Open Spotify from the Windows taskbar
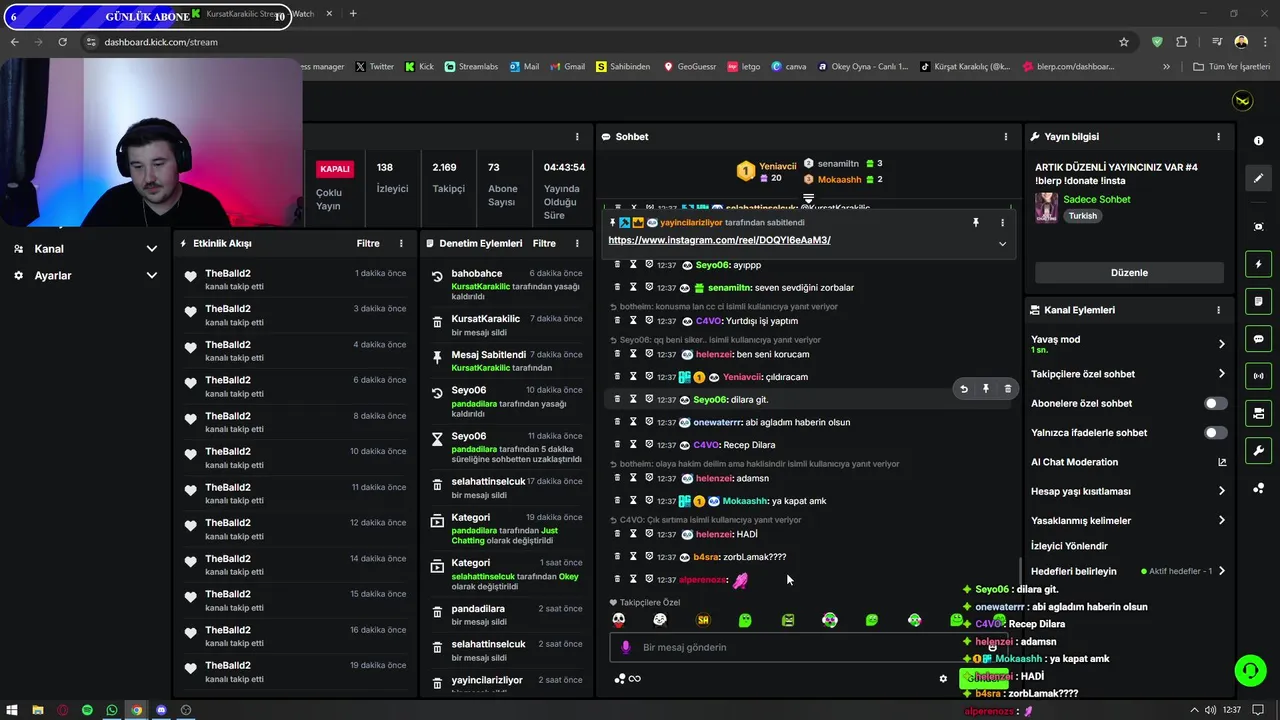 [87, 710]
